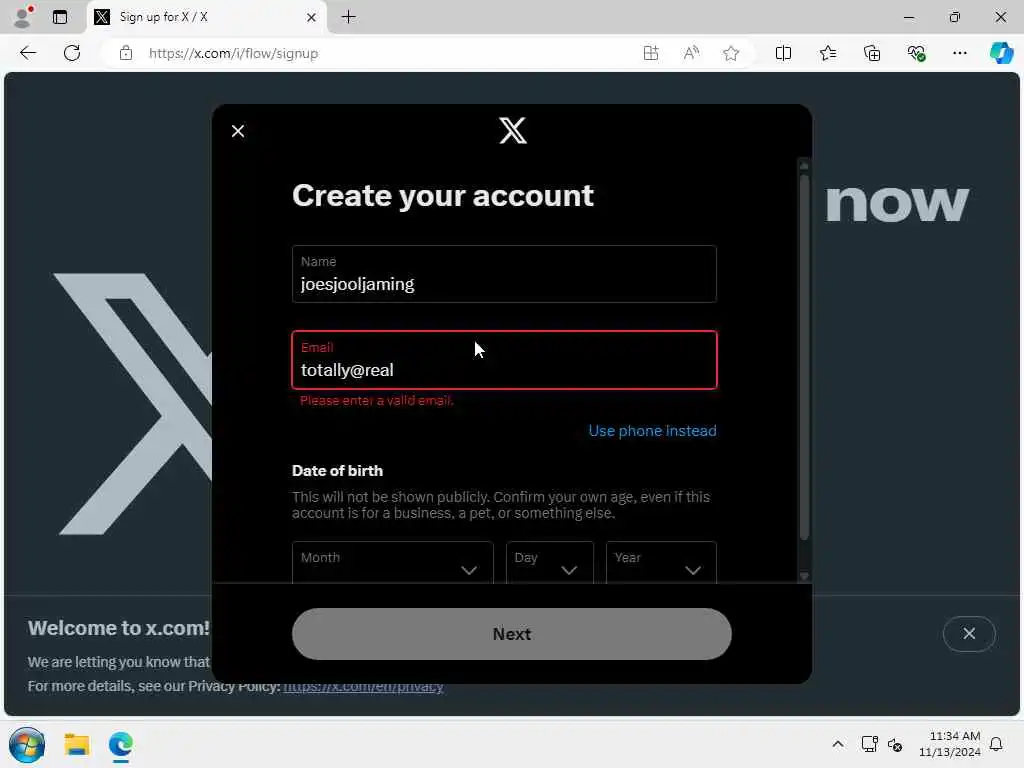Expand the Month dropdown
The width and height of the screenshot is (1024, 768).
(392, 562)
